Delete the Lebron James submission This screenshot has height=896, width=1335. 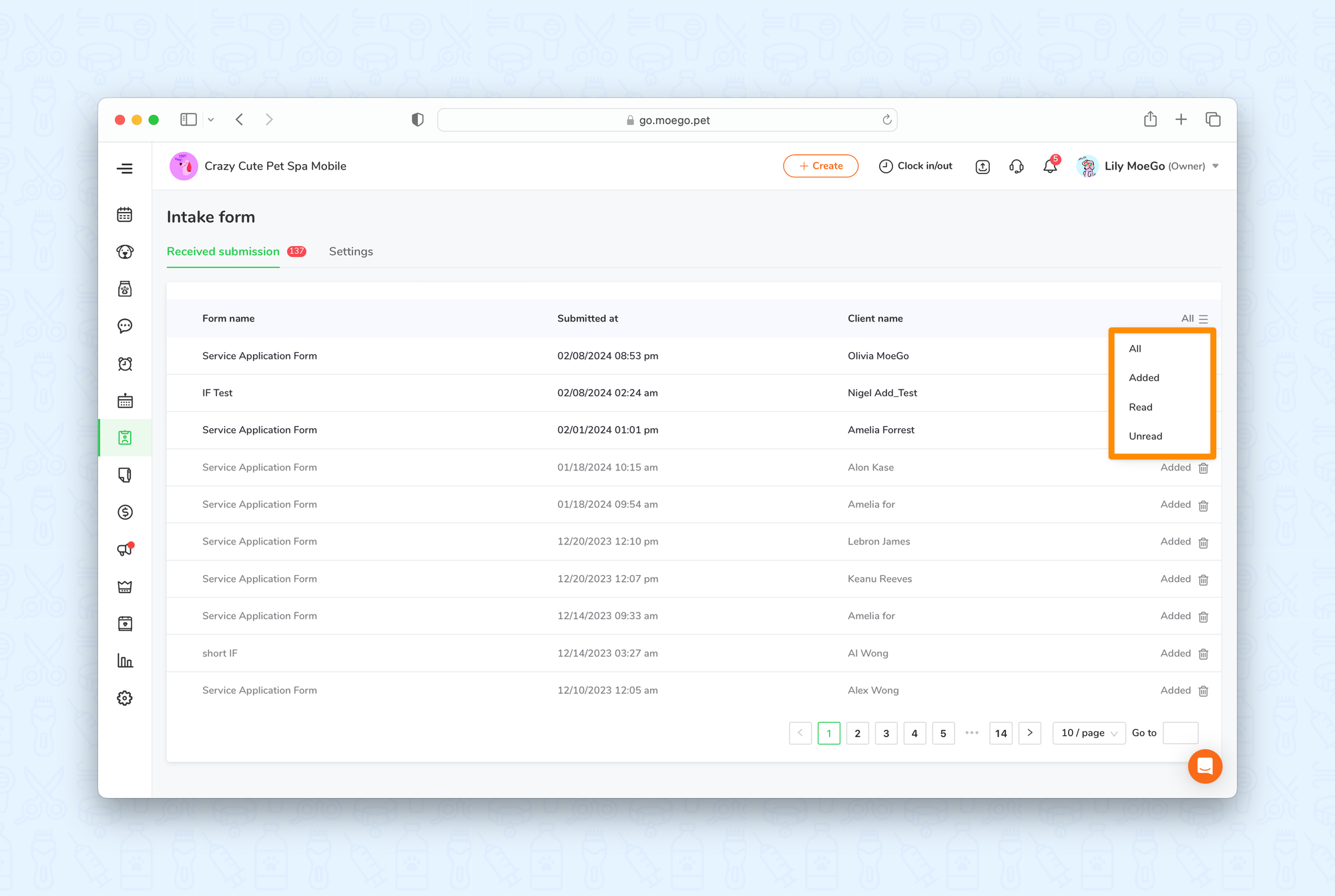click(x=1203, y=542)
